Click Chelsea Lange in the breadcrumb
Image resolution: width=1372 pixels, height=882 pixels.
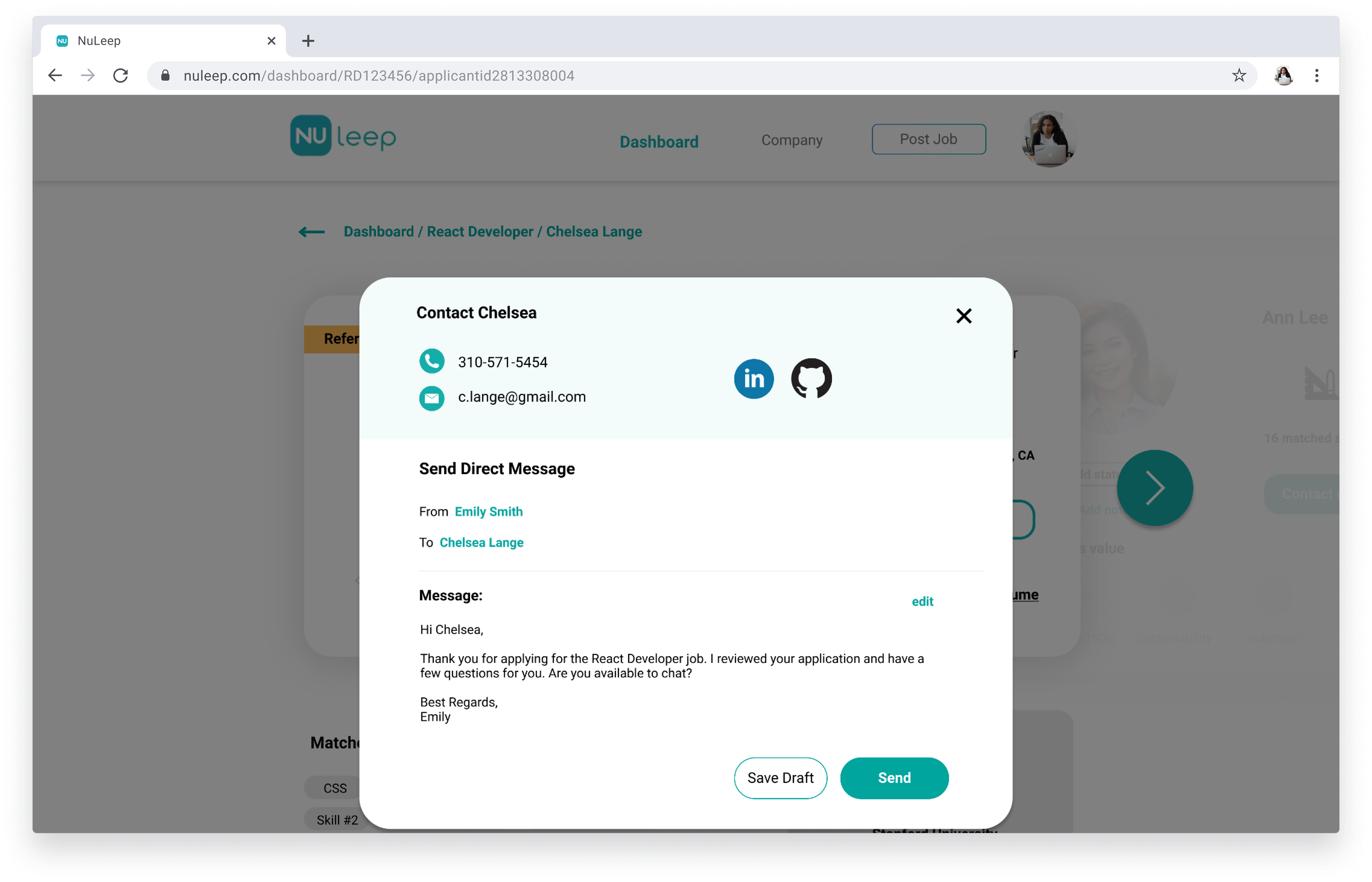pyautogui.click(x=594, y=231)
